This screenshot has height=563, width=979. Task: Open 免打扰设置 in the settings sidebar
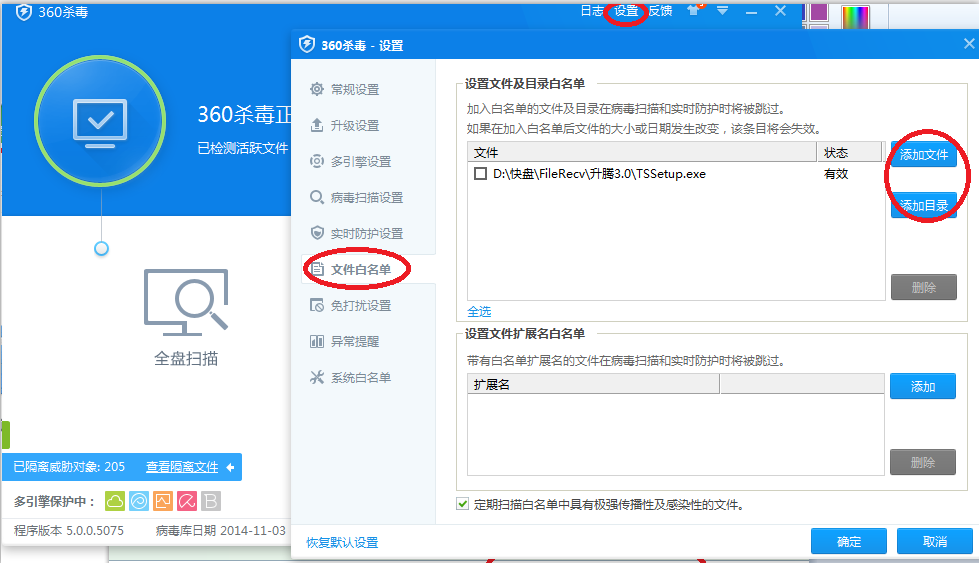[360, 306]
